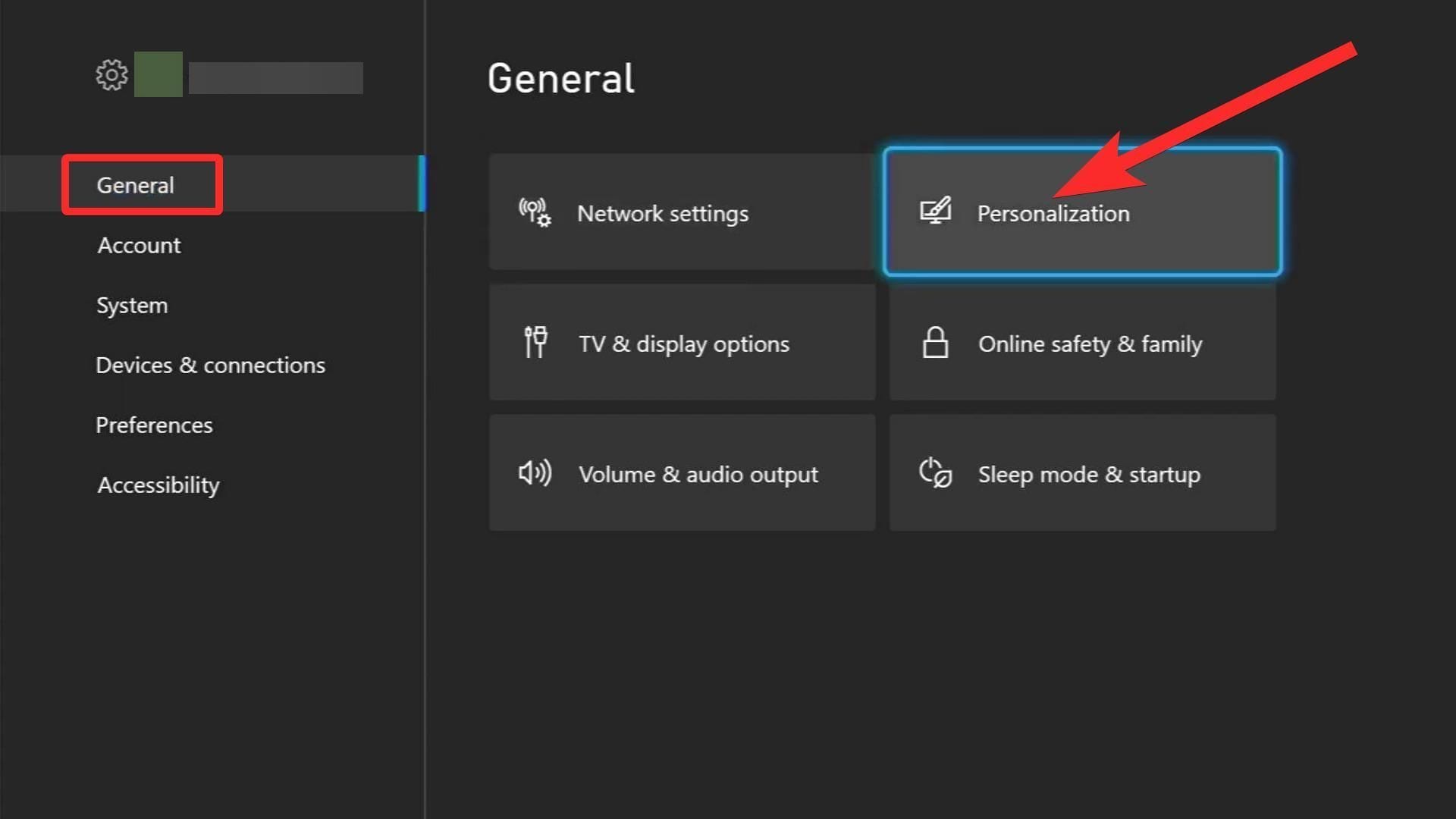1456x819 pixels.
Task: Open the System settings section
Action: [x=132, y=305]
